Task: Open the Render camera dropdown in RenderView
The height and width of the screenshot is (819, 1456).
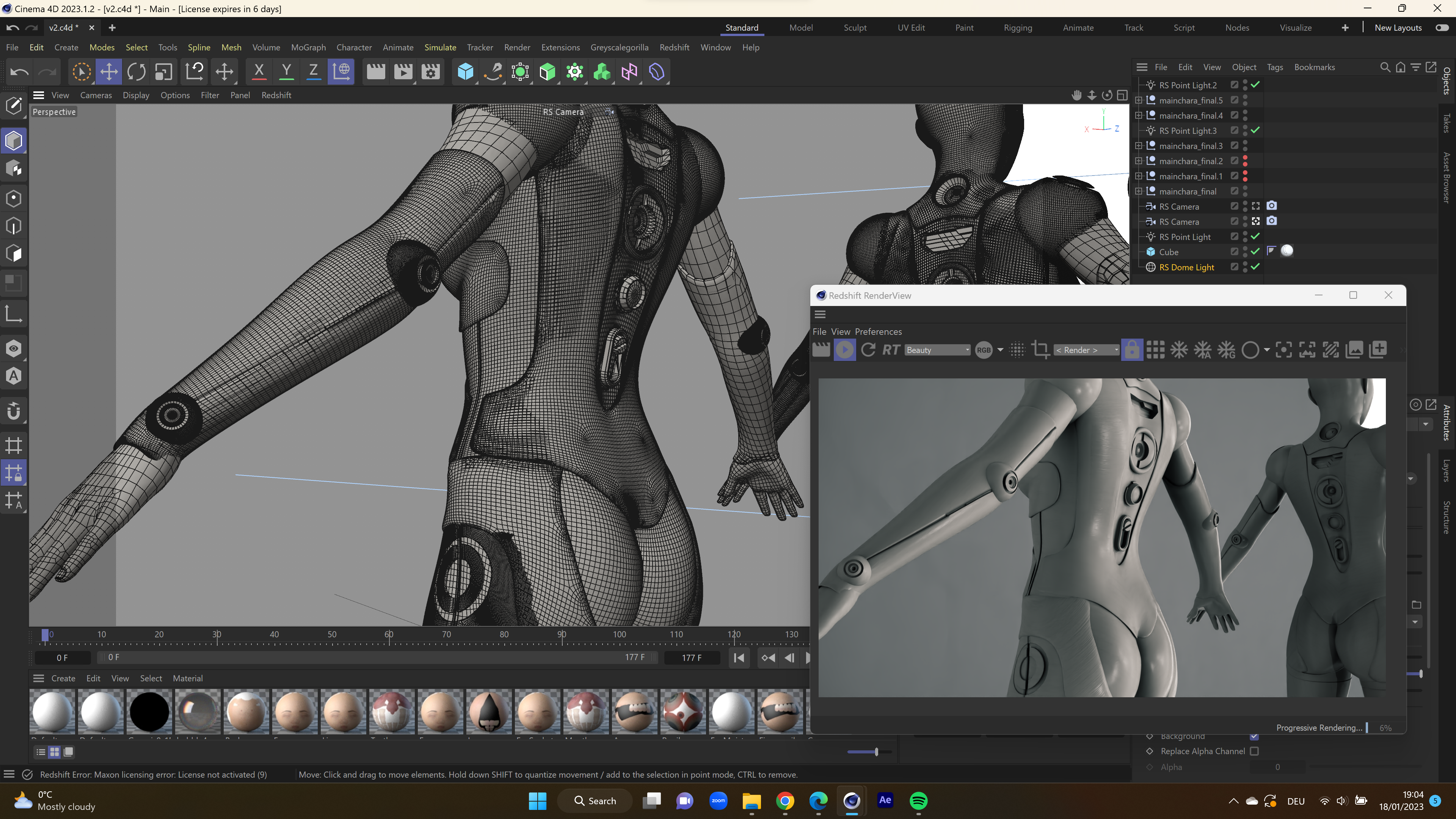Action: (1086, 350)
